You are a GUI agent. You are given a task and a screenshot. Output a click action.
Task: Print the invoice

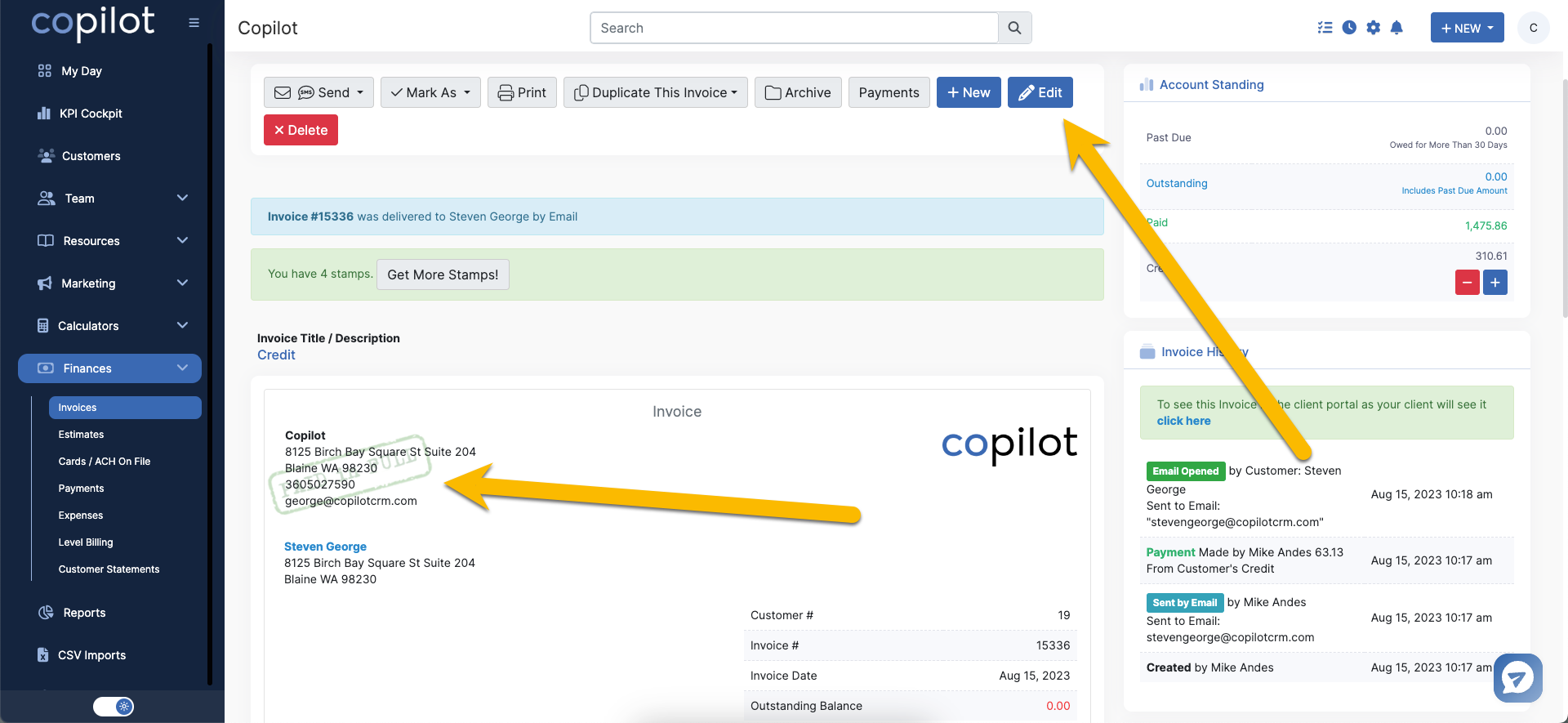pyautogui.click(x=523, y=92)
